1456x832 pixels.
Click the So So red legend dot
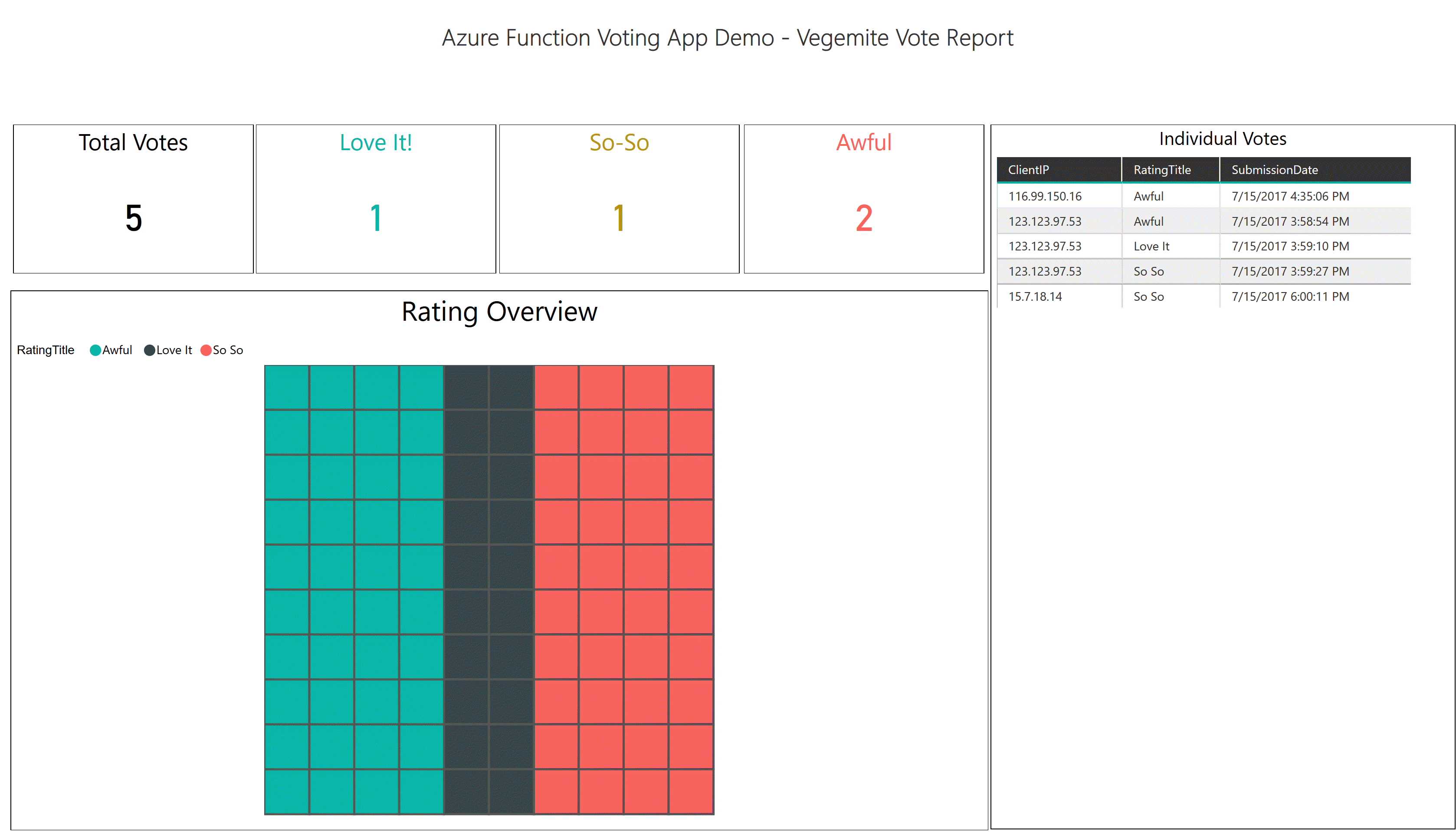click(206, 350)
